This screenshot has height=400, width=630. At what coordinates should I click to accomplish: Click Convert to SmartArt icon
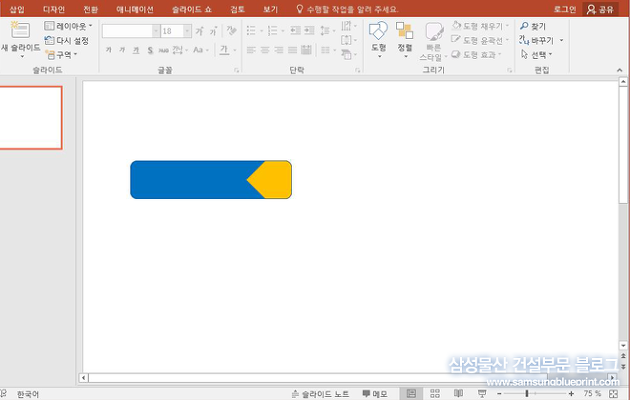tap(346, 54)
